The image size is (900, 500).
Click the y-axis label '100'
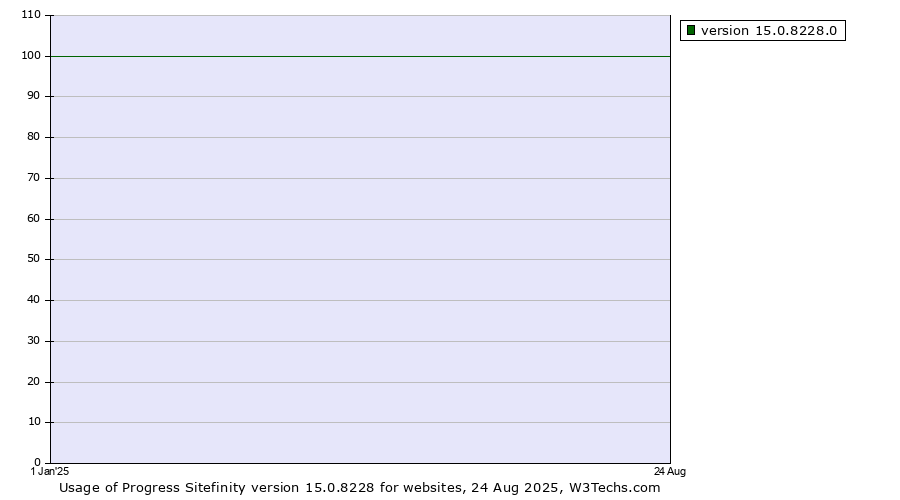tap(31, 56)
